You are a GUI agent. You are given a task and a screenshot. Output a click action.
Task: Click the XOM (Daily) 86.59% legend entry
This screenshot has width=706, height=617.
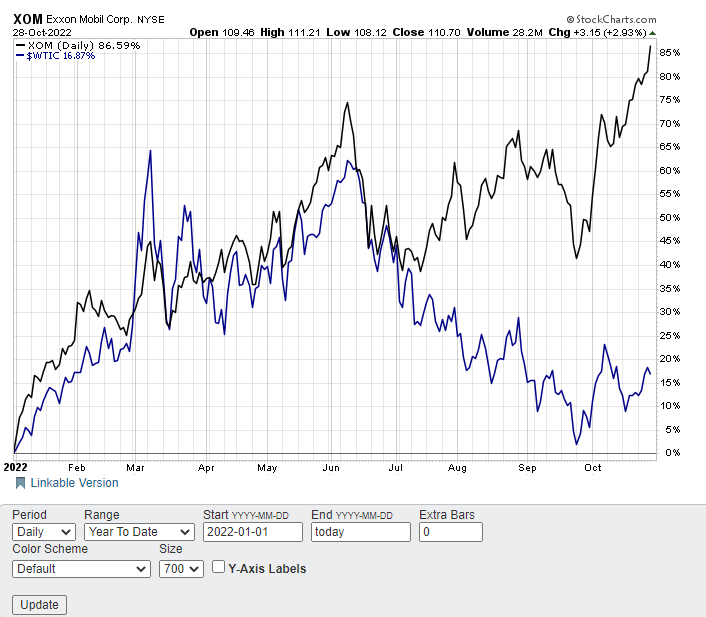(x=78, y=45)
